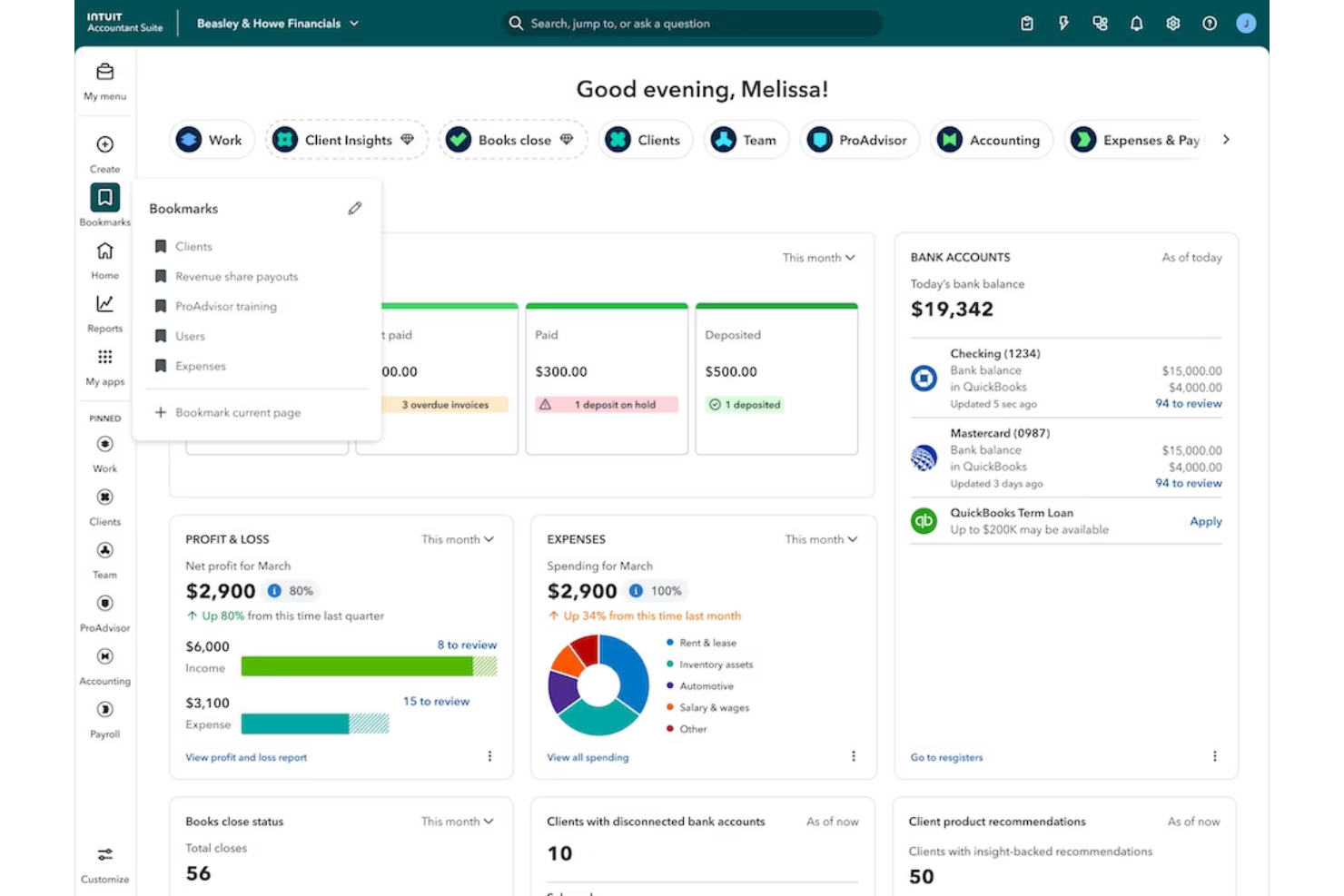Click the green Income progress bar
1344x896 pixels.
(369, 666)
